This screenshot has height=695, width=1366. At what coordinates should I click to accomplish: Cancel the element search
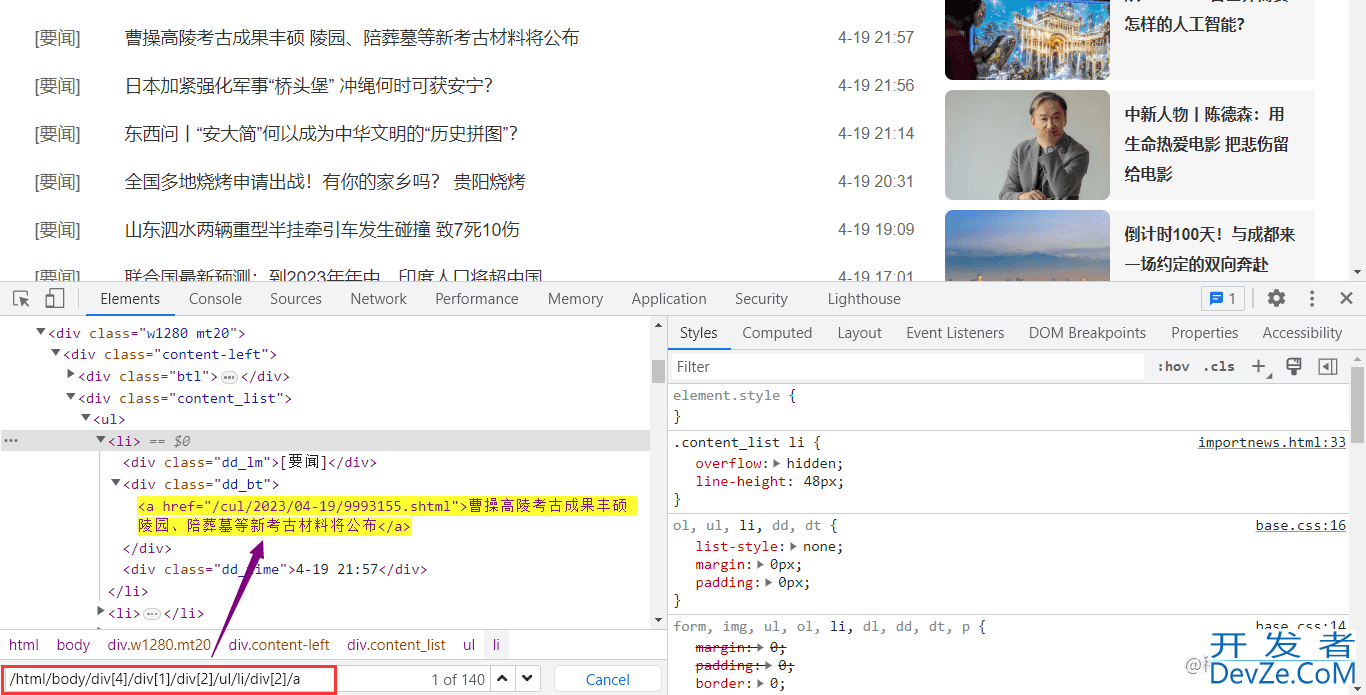coord(607,679)
